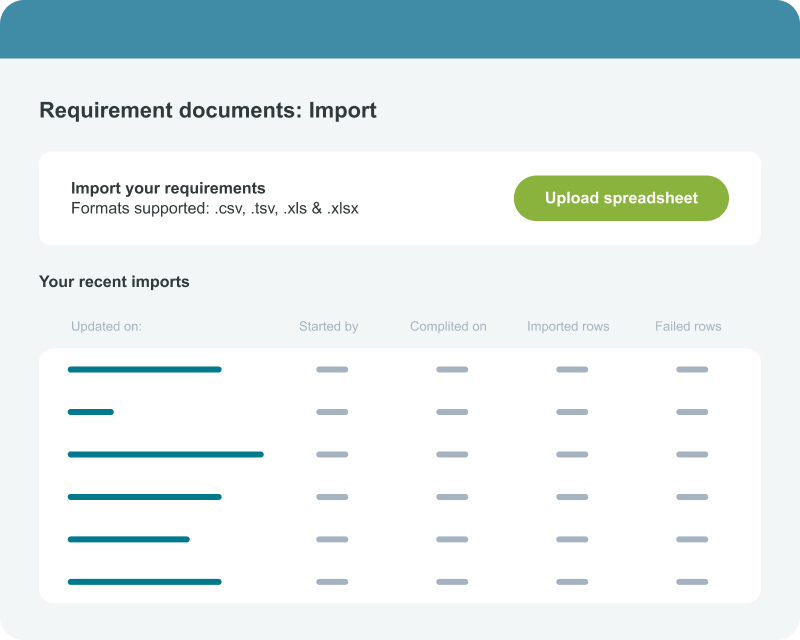Sort by the 'Complited on' column header
800x640 pixels.
(x=447, y=326)
